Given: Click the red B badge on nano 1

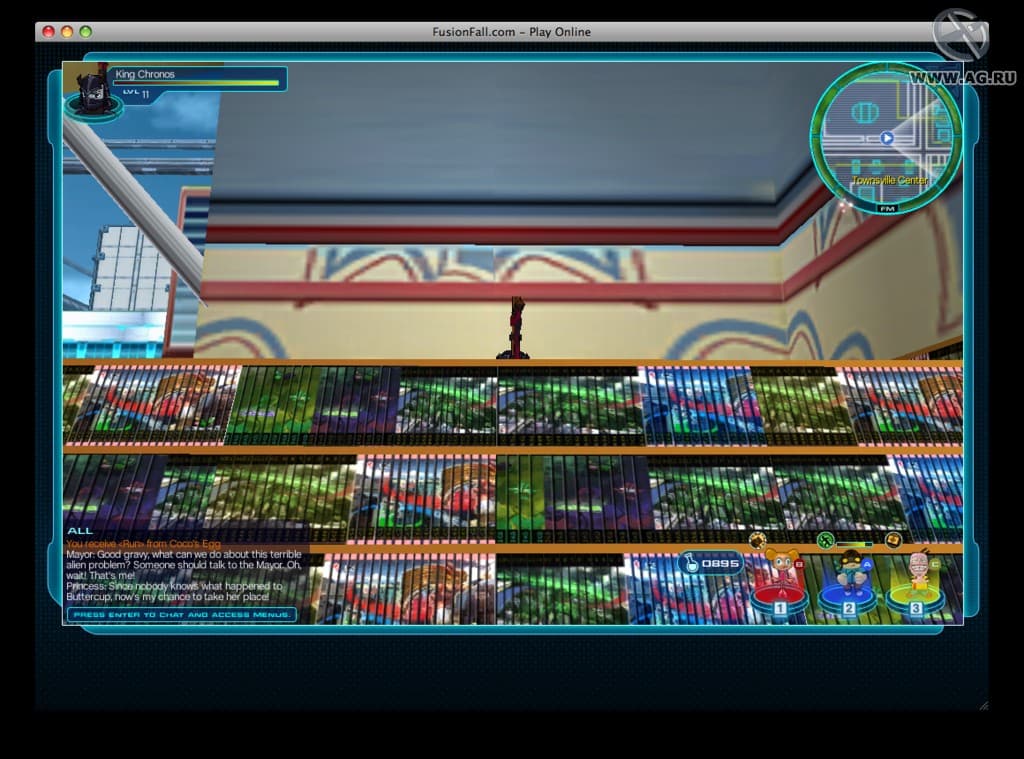Looking at the screenshot, I should [x=799, y=564].
